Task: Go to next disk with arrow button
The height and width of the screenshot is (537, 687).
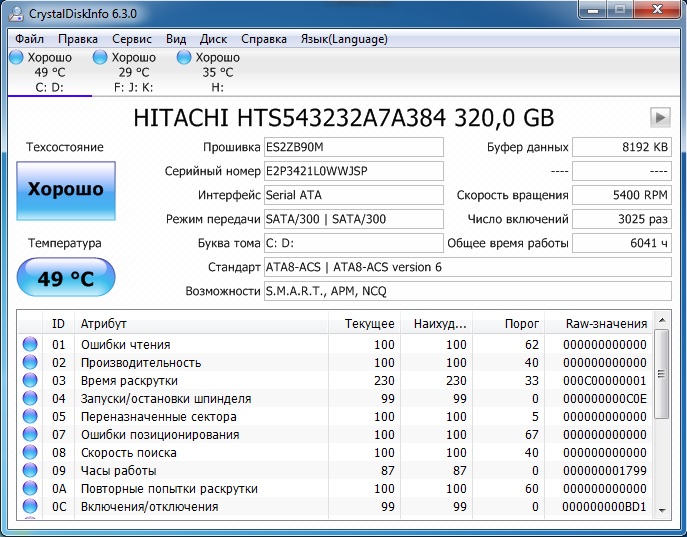Action: [x=660, y=117]
